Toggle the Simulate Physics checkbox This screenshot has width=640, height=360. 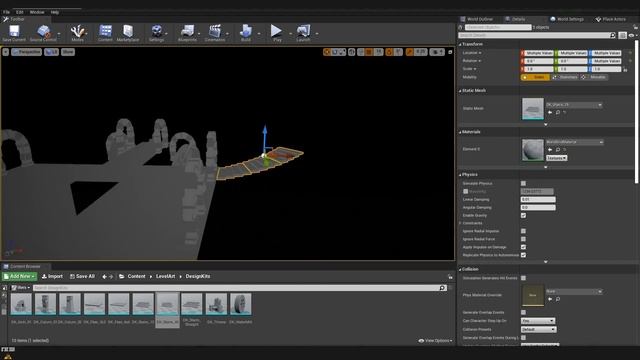click(x=523, y=183)
